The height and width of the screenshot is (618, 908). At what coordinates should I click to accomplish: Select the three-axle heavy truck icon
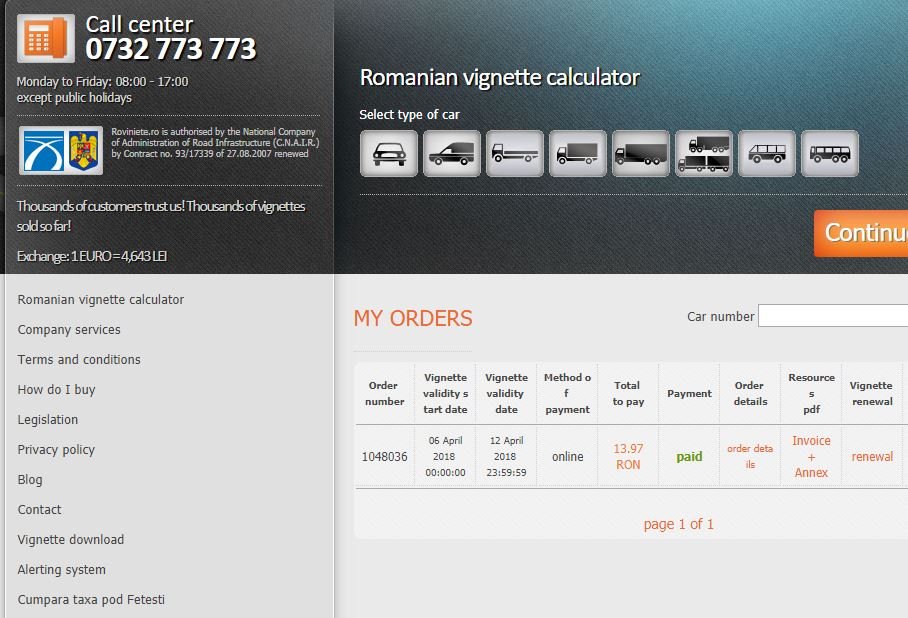(640, 154)
